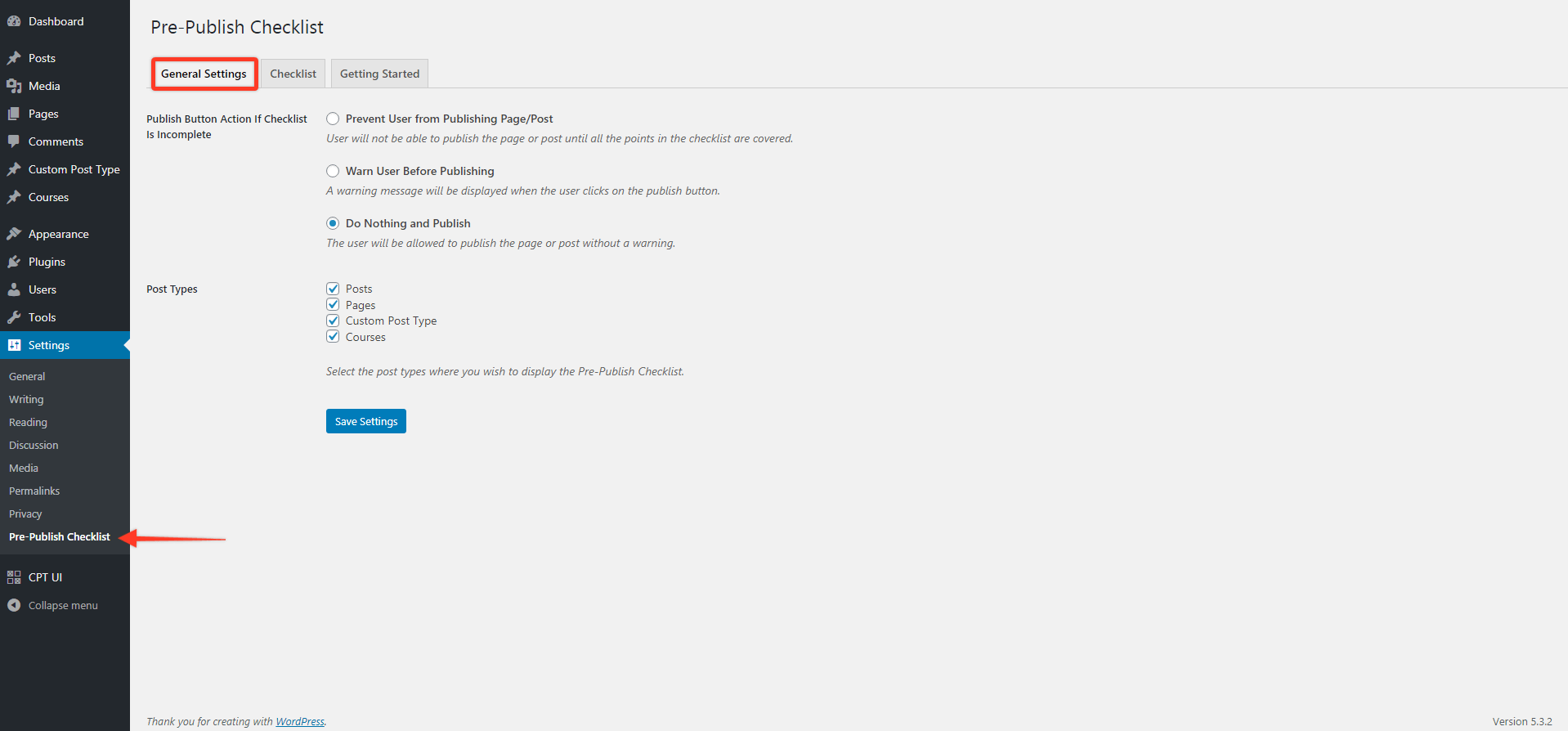Uncheck the Posts post type checkbox
The height and width of the screenshot is (731, 1568).
333,289
